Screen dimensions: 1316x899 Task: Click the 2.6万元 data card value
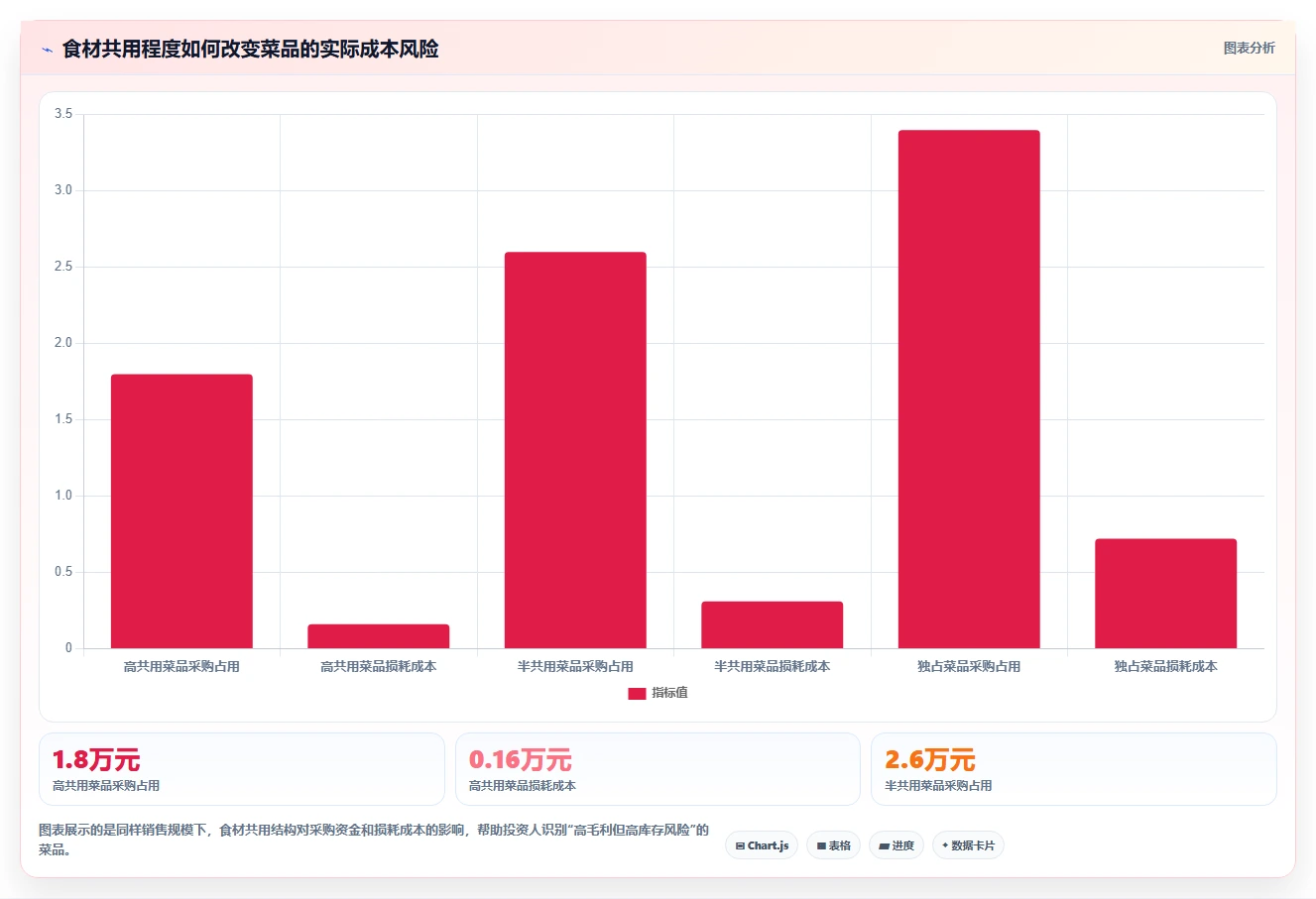tap(930, 760)
